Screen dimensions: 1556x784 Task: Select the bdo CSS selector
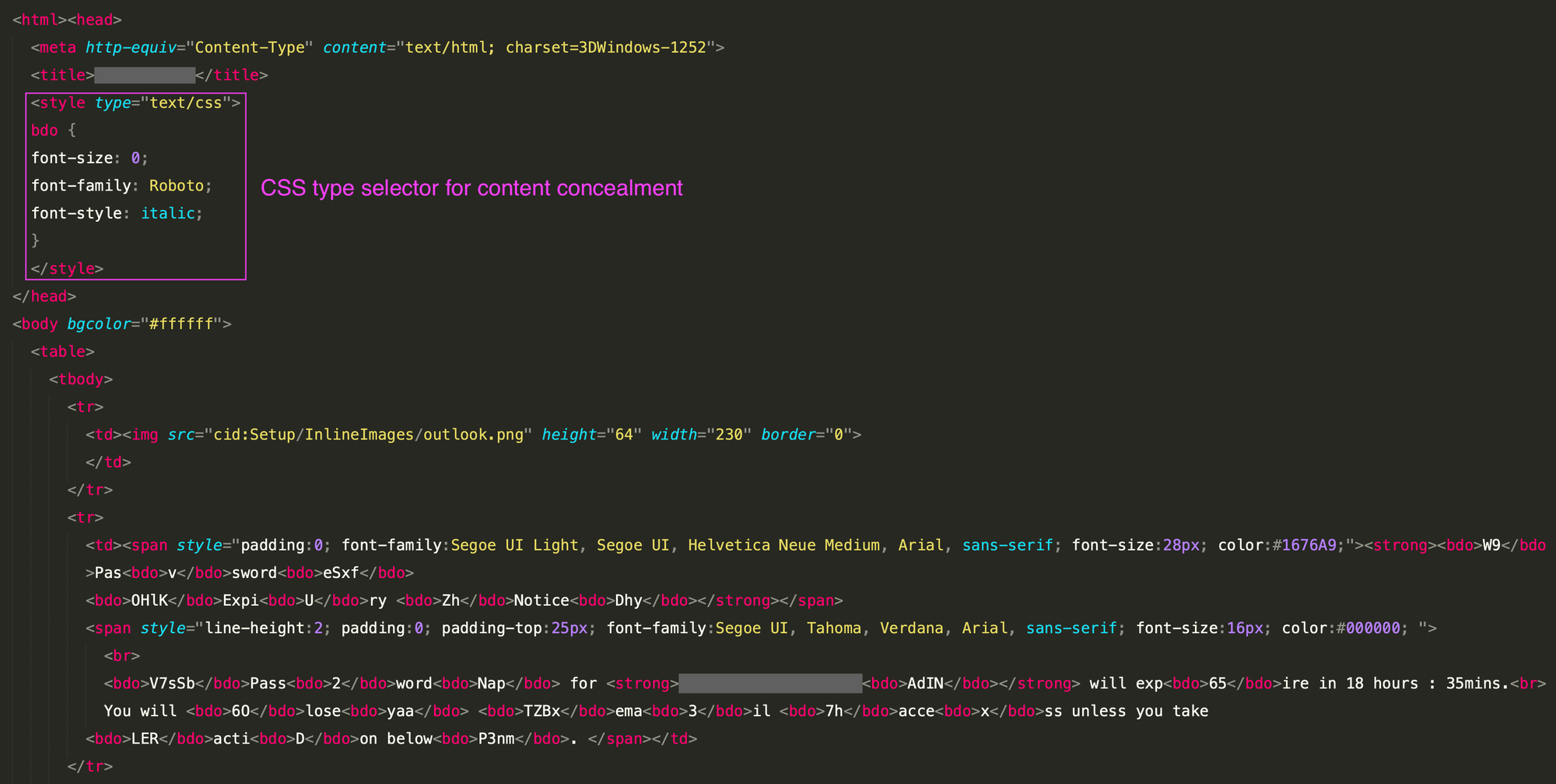click(x=44, y=130)
